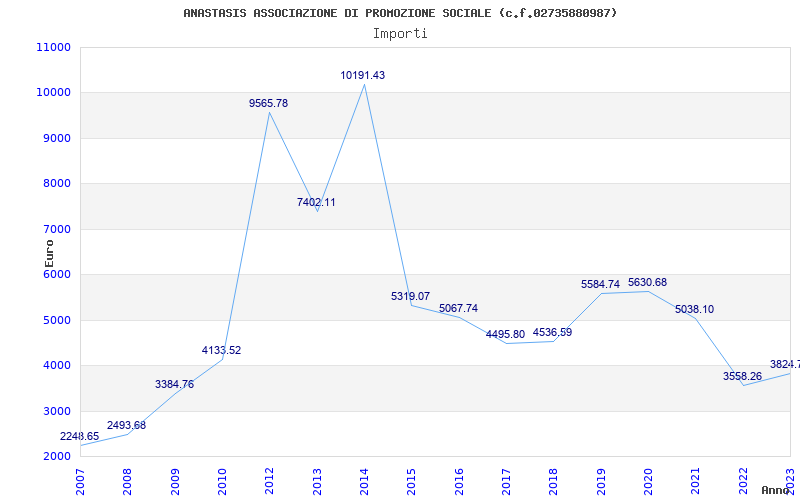Image resolution: width=800 pixels, height=500 pixels.
Task: Select the 4133.52 data label
Action: click(x=221, y=351)
